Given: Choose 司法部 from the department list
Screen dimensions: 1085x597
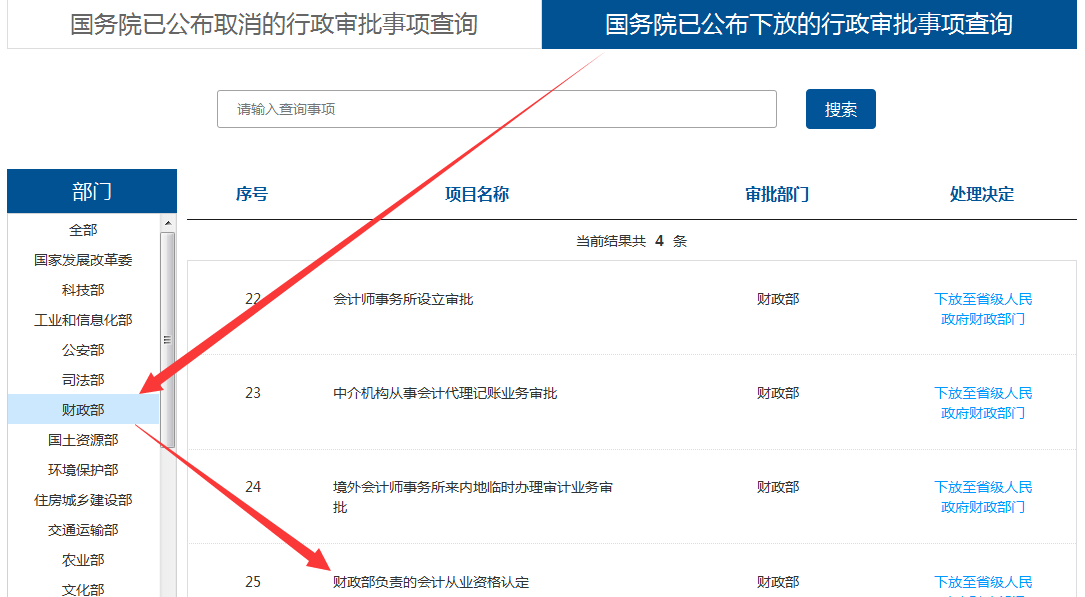Looking at the screenshot, I should pos(83,380).
